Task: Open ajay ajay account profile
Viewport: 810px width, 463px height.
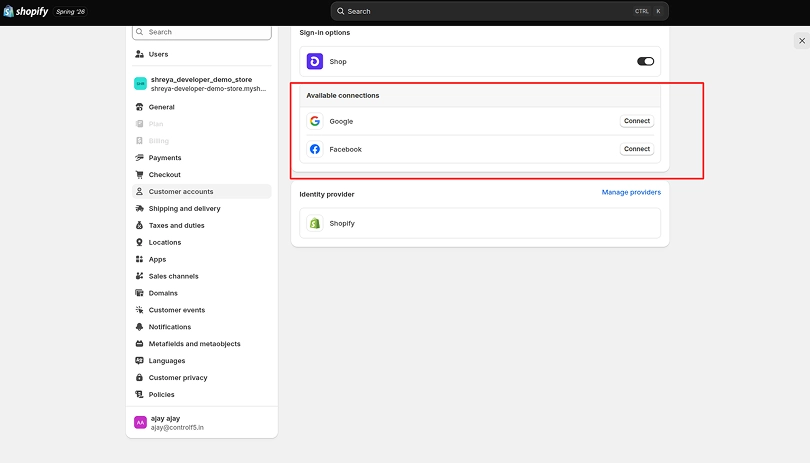Action: pyautogui.click(x=201, y=423)
